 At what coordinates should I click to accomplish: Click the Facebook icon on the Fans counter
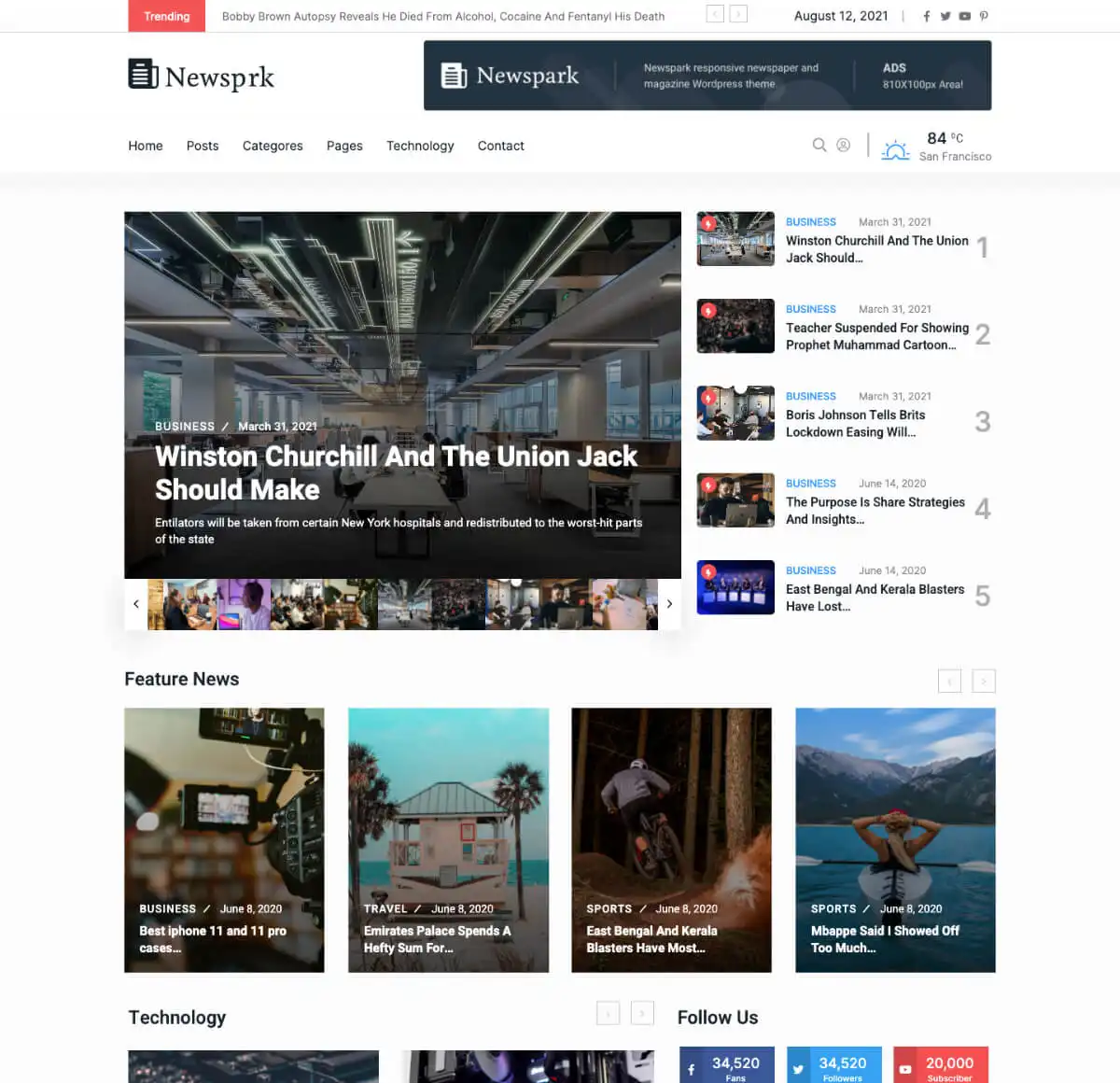coord(690,1067)
